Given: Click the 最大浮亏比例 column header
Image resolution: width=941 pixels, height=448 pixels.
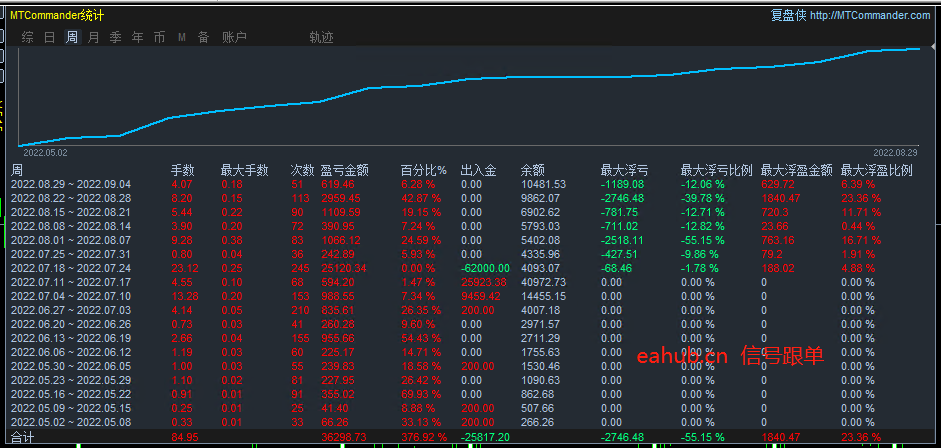Looking at the screenshot, I should pos(717,170).
